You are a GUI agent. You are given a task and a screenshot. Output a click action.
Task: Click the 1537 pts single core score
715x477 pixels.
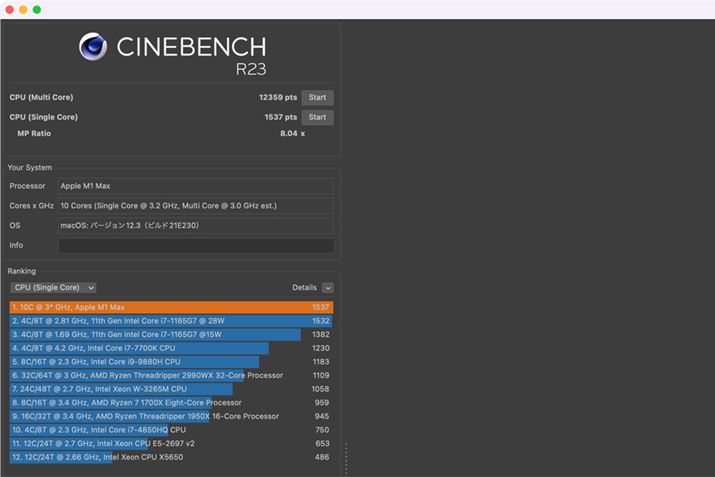click(280, 117)
